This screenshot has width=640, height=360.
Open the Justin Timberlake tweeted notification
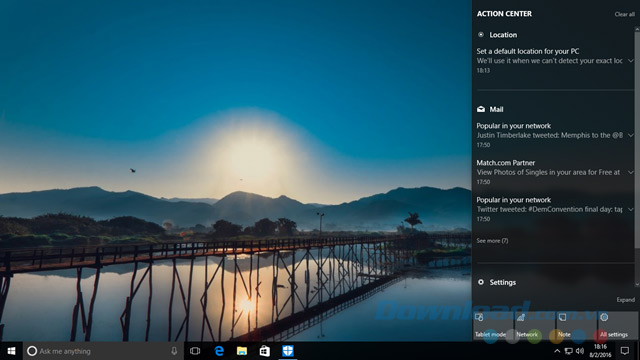point(549,135)
